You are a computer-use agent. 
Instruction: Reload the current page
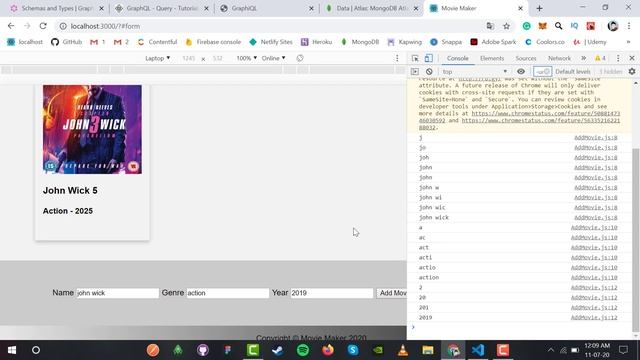click(43, 26)
